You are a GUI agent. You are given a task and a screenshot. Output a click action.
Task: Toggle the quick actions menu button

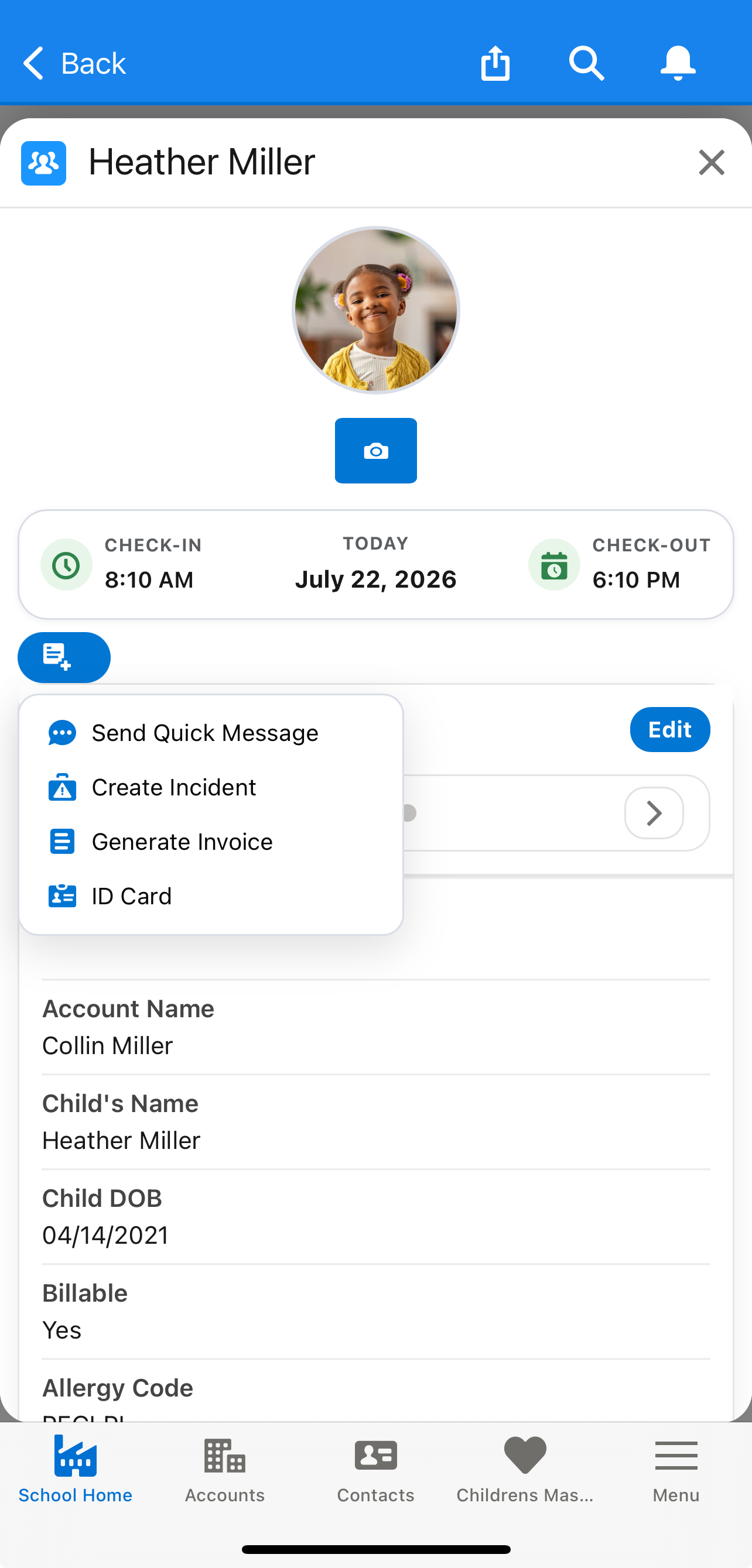[x=64, y=657]
